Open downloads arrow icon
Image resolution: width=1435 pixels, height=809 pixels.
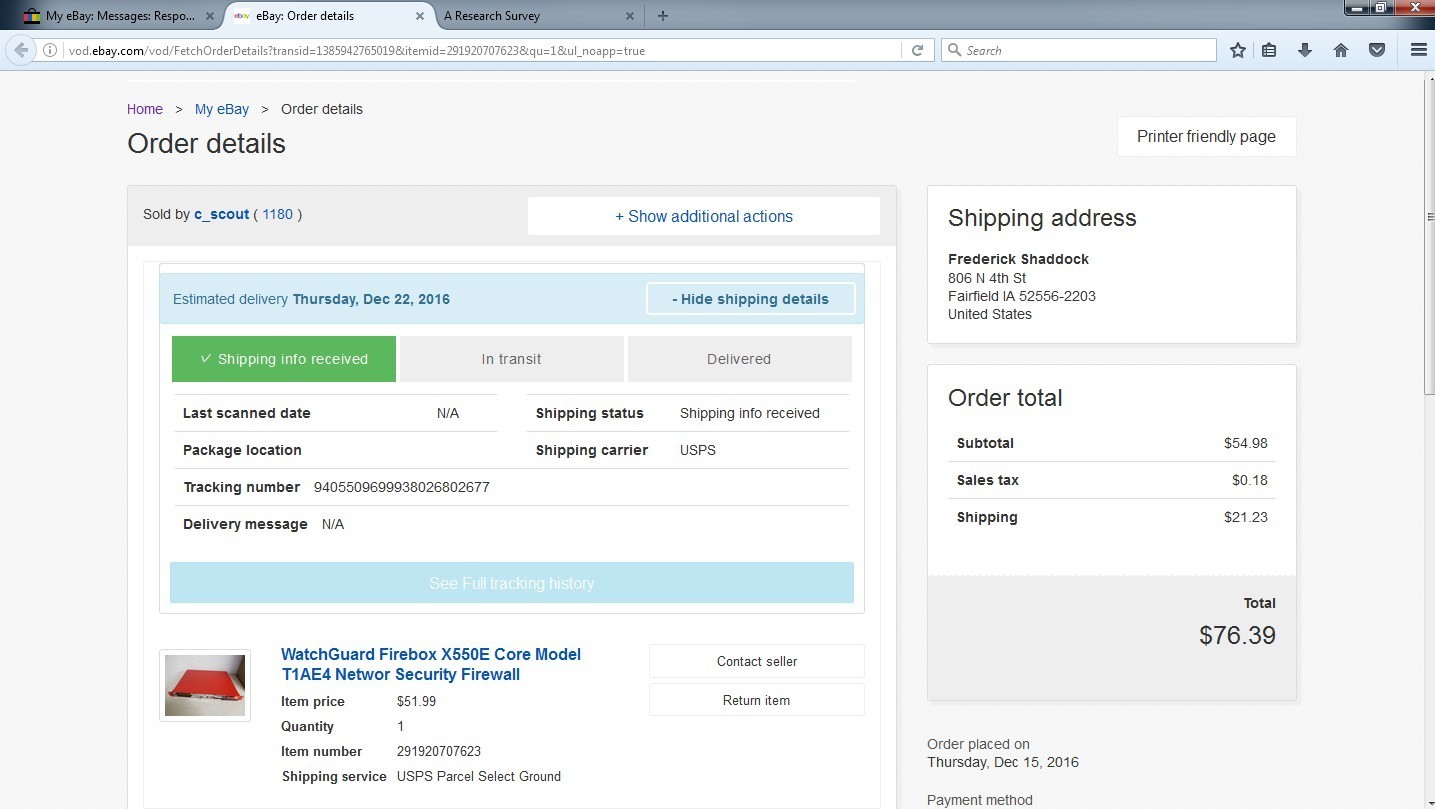click(1305, 50)
